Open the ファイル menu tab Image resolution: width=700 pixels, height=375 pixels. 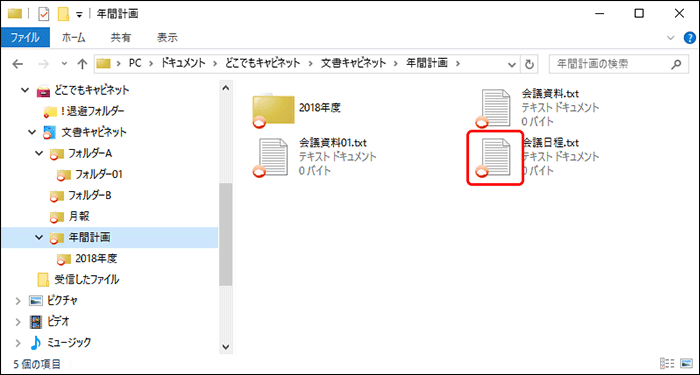point(25,38)
